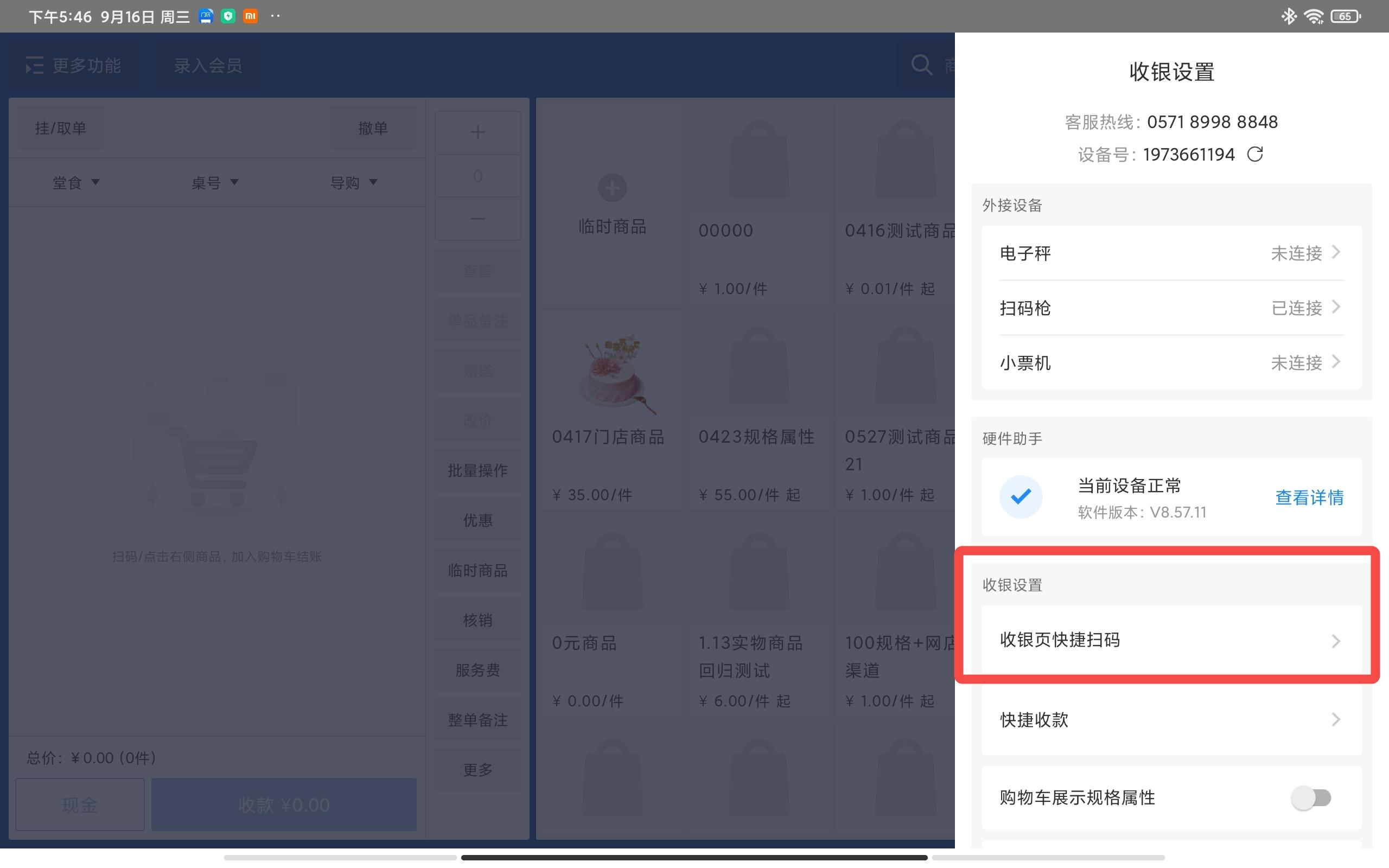Open 收银页快捷扫码 settings

pyautogui.click(x=1171, y=640)
